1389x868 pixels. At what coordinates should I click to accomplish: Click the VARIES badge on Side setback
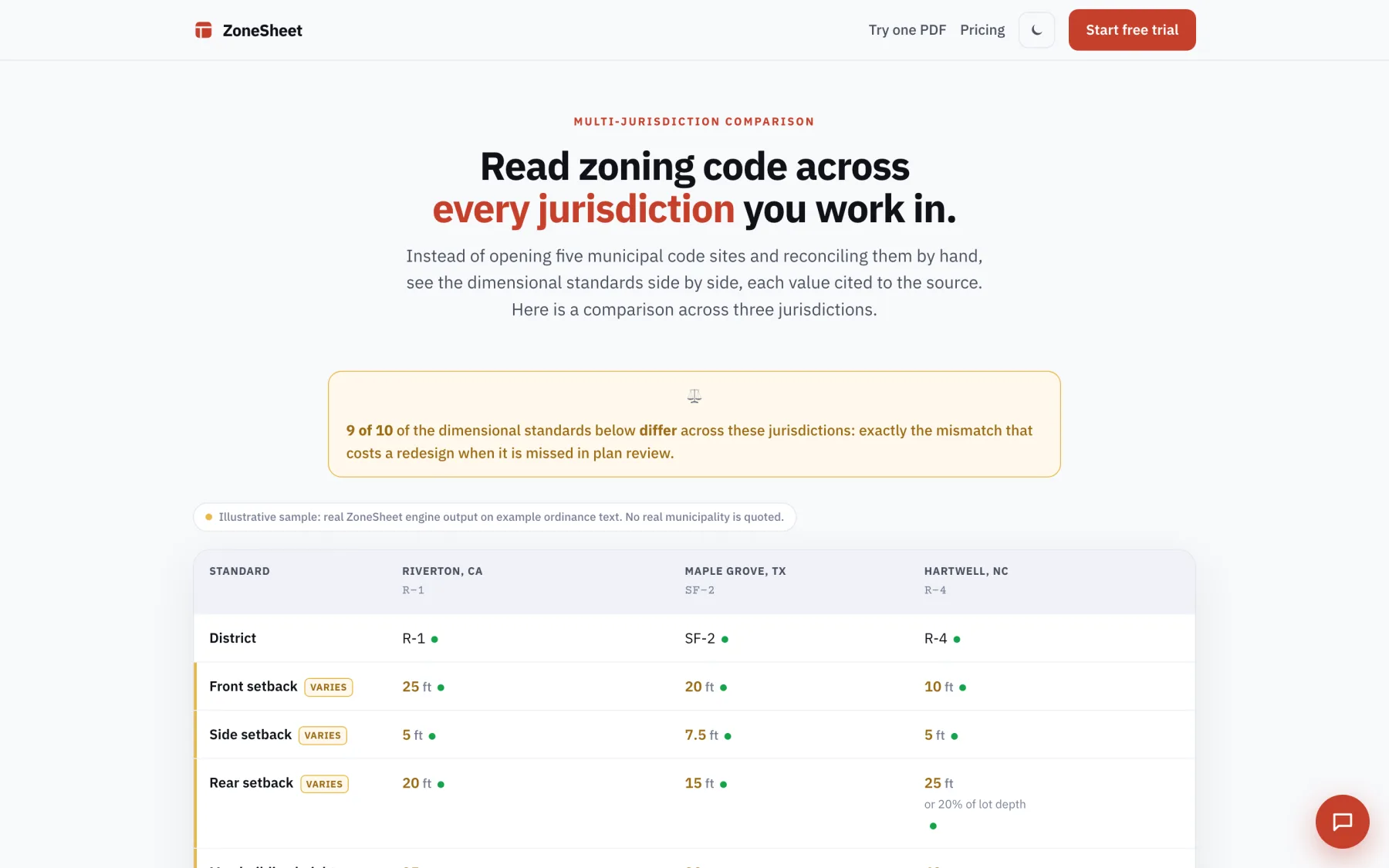pyautogui.click(x=323, y=735)
